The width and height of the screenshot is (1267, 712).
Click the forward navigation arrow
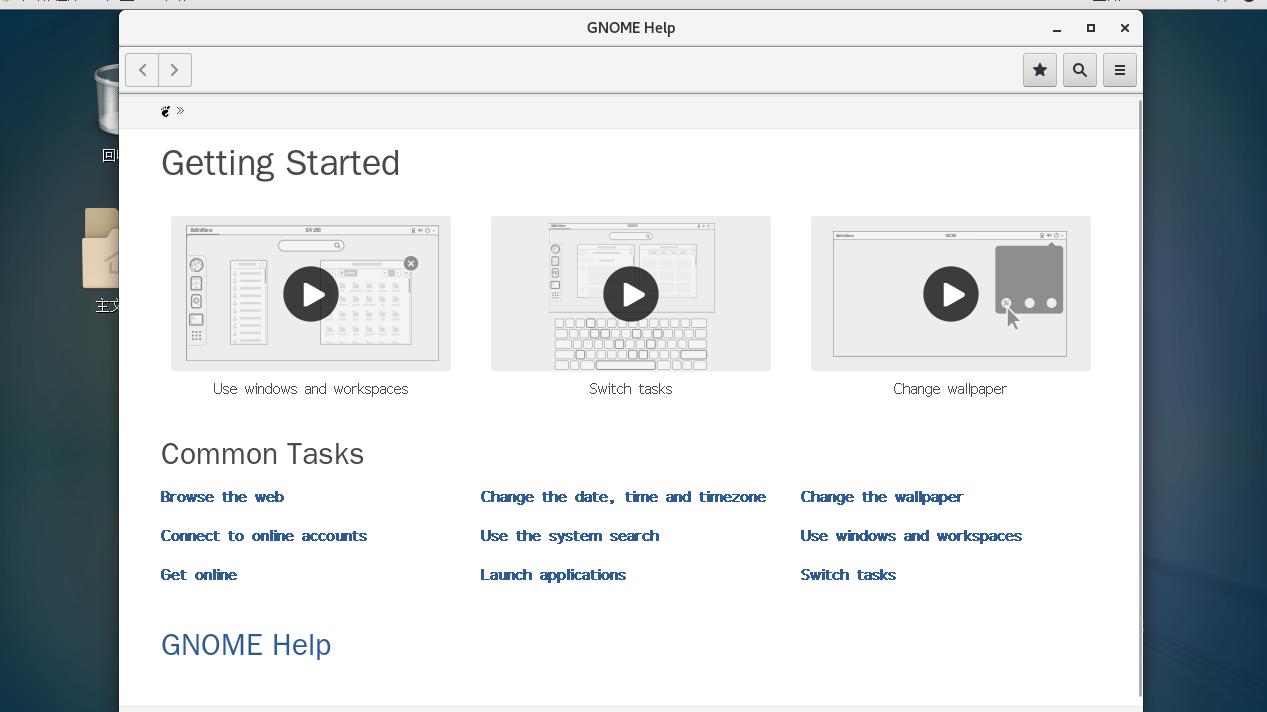[x=174, y=70]
